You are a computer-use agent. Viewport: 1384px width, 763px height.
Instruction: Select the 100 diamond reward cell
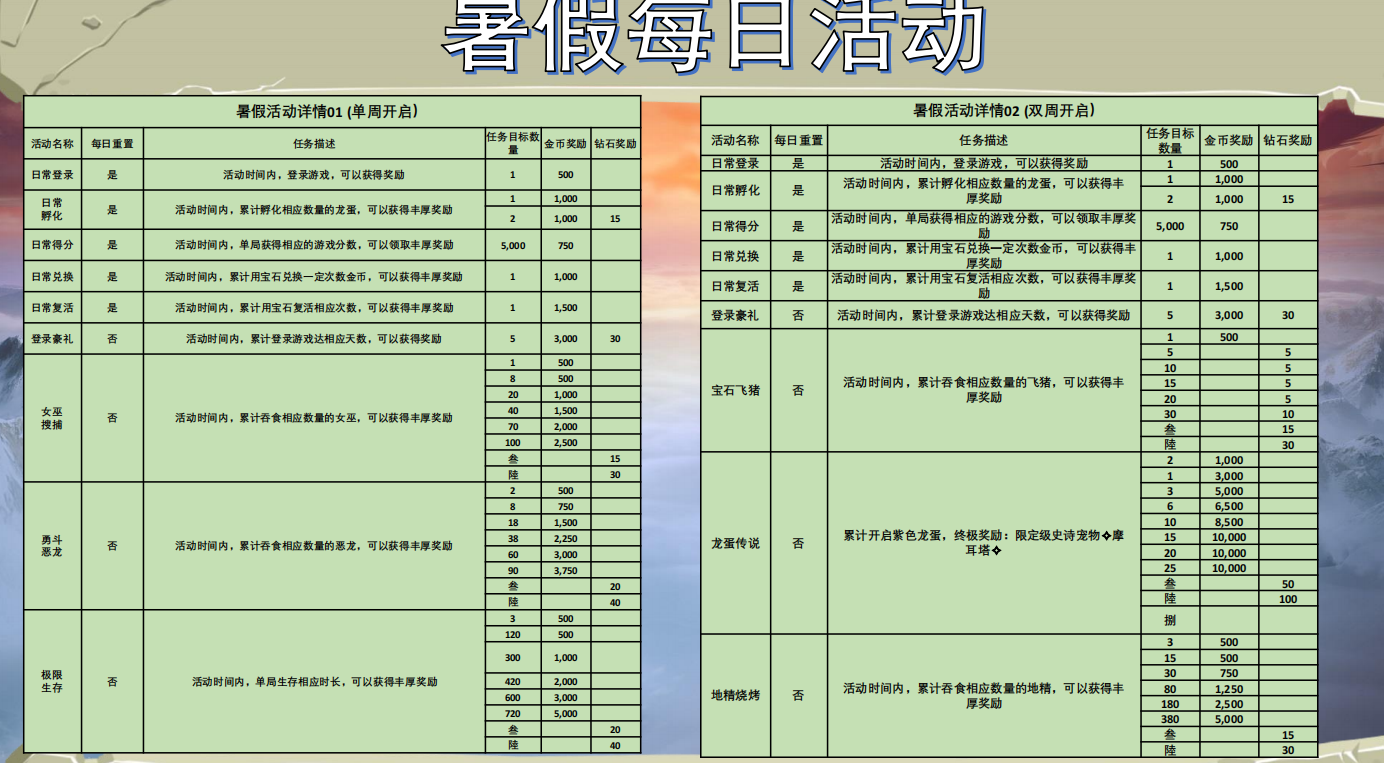[1287, 599]
